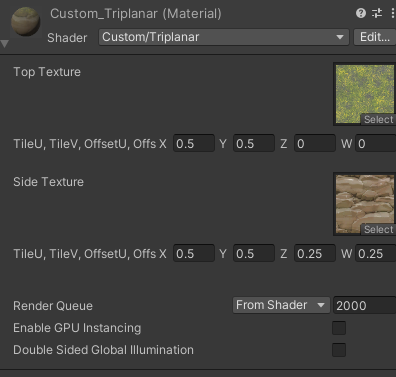Enable GPU Instancing checkbox
The width and height of the screenshot is (396, 377).
click(339, 328)
